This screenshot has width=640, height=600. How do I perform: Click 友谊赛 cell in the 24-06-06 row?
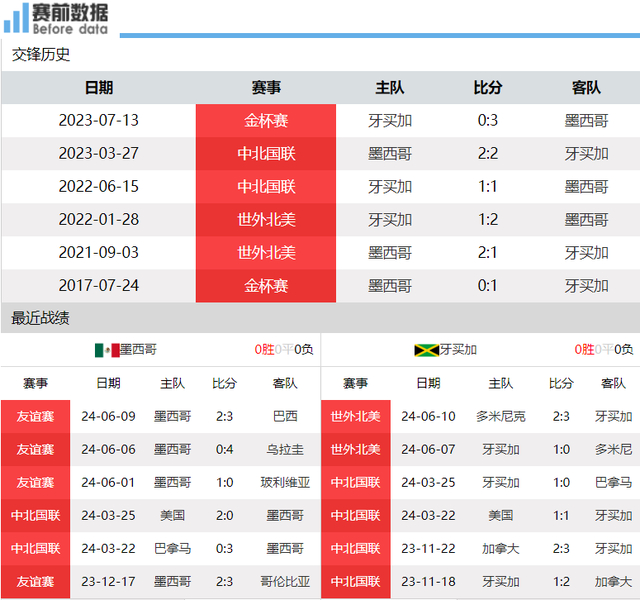36,450
